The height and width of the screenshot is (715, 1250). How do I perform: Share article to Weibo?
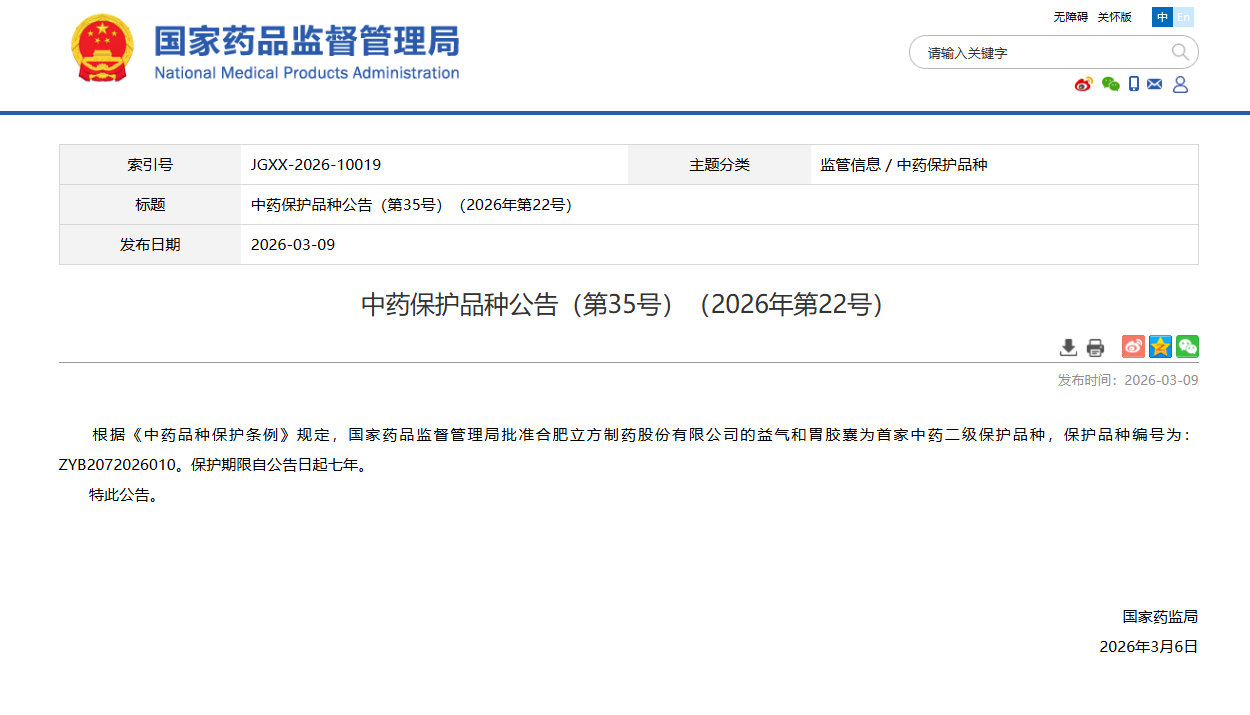1133,347
